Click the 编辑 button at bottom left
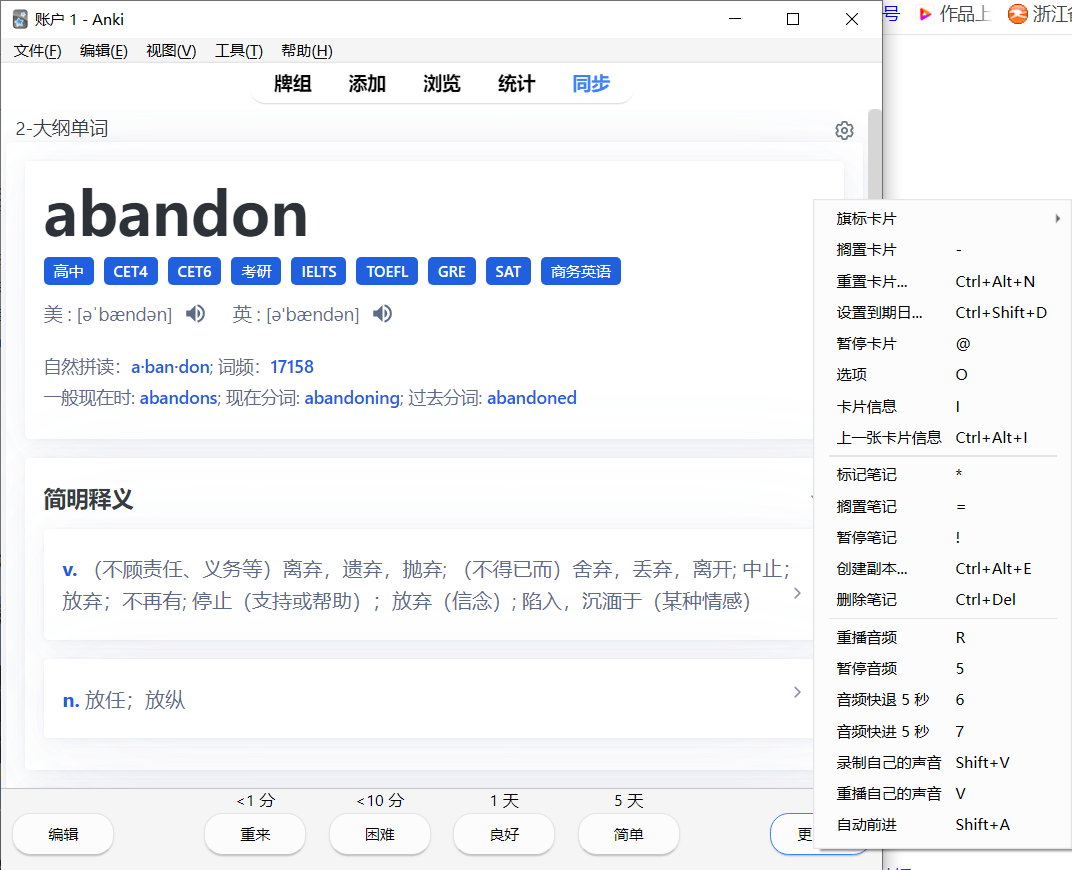Viewport: 1072px width, 870px height. click(x=63, y=834)
